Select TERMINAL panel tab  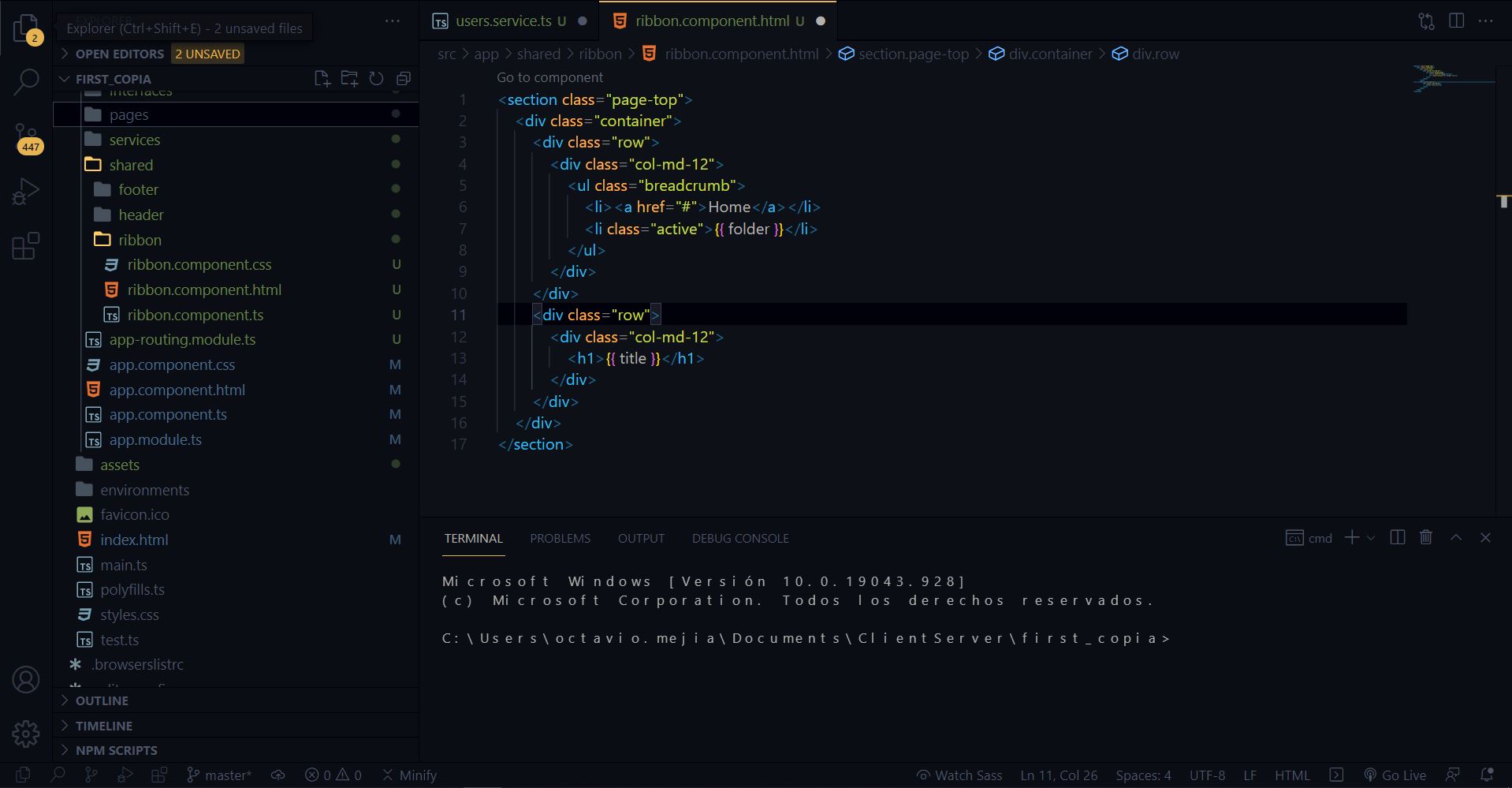[x=473, y=538]
